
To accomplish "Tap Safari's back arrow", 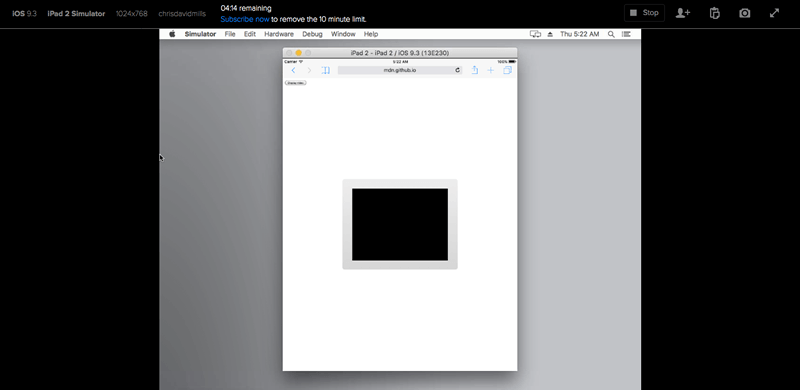I will (293, 70).
